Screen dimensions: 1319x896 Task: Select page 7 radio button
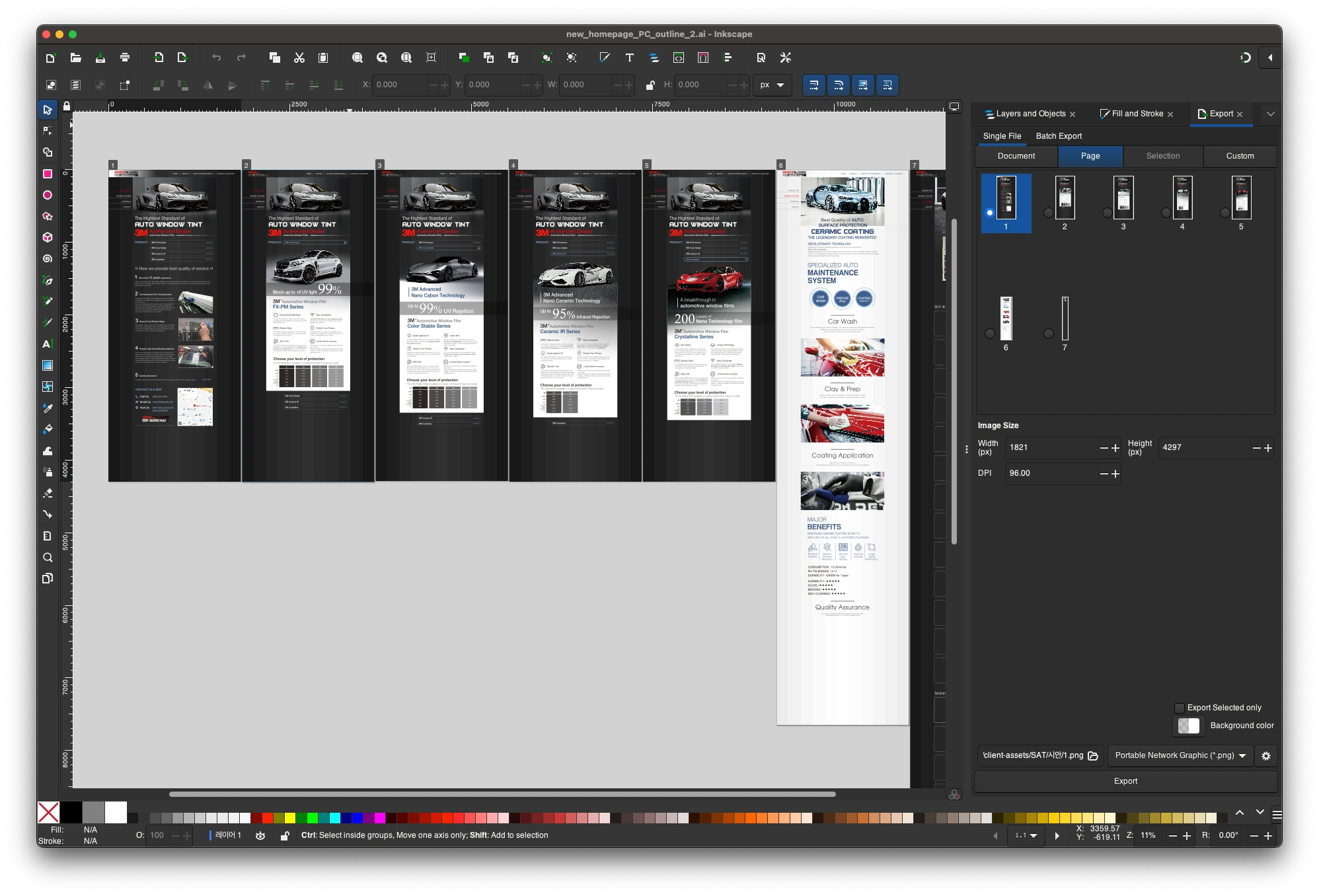coord(1049,334)
